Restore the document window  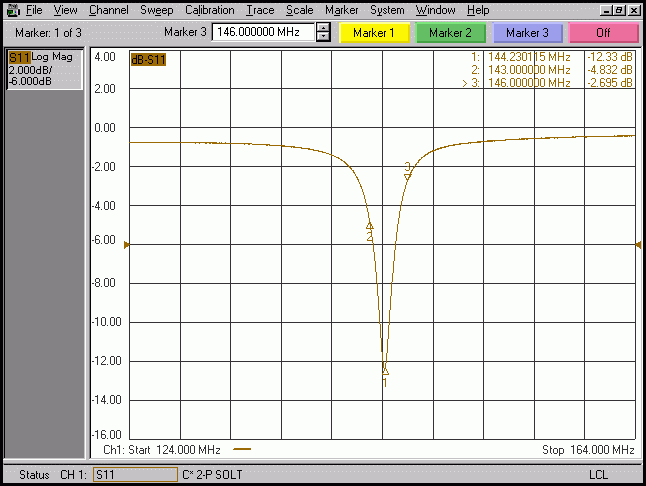tap(619, 10)
